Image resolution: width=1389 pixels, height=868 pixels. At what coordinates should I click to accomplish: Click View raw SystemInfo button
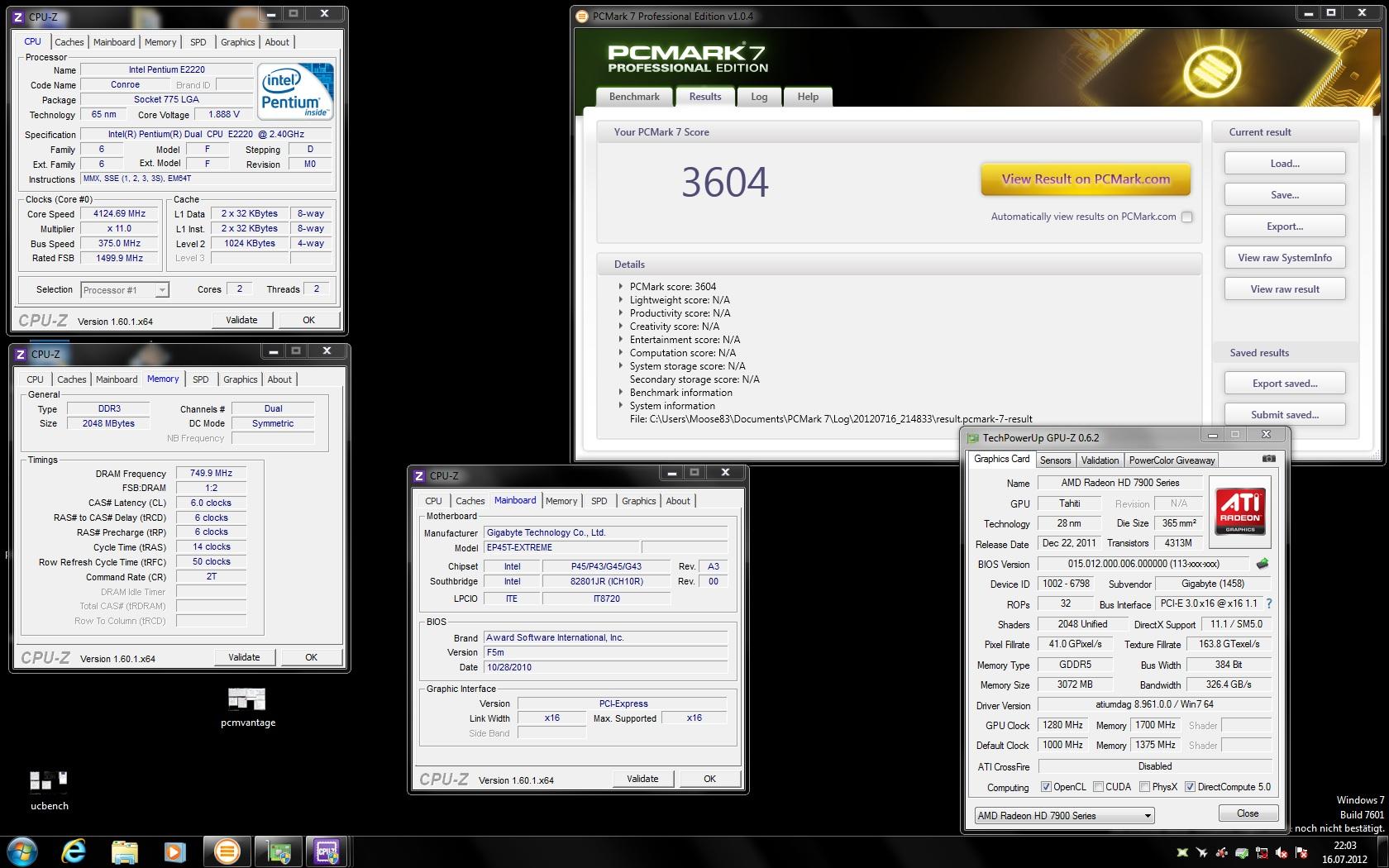pos(1285,258)
